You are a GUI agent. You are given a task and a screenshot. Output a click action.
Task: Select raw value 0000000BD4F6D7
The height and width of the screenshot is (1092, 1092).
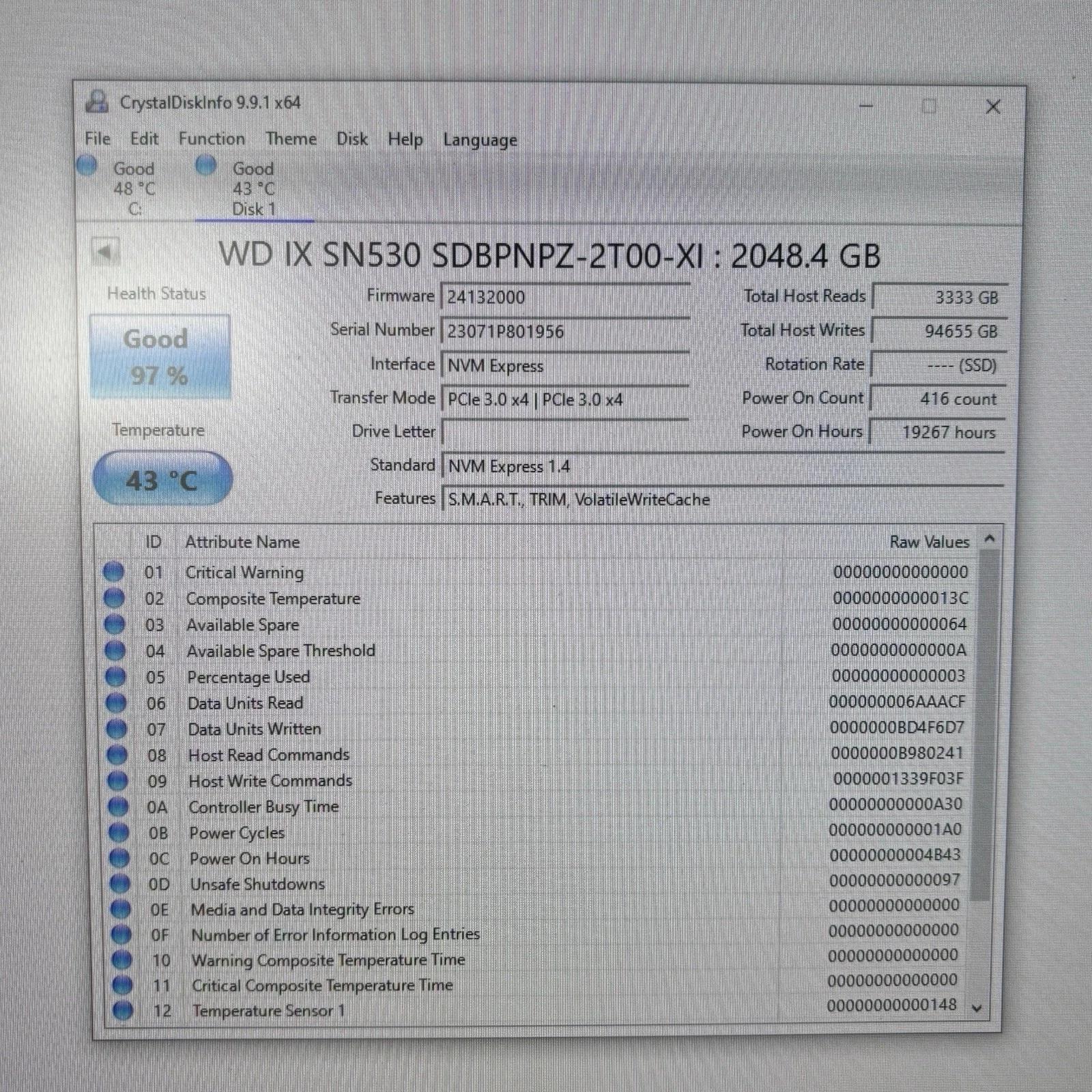(x=897, y=728)
